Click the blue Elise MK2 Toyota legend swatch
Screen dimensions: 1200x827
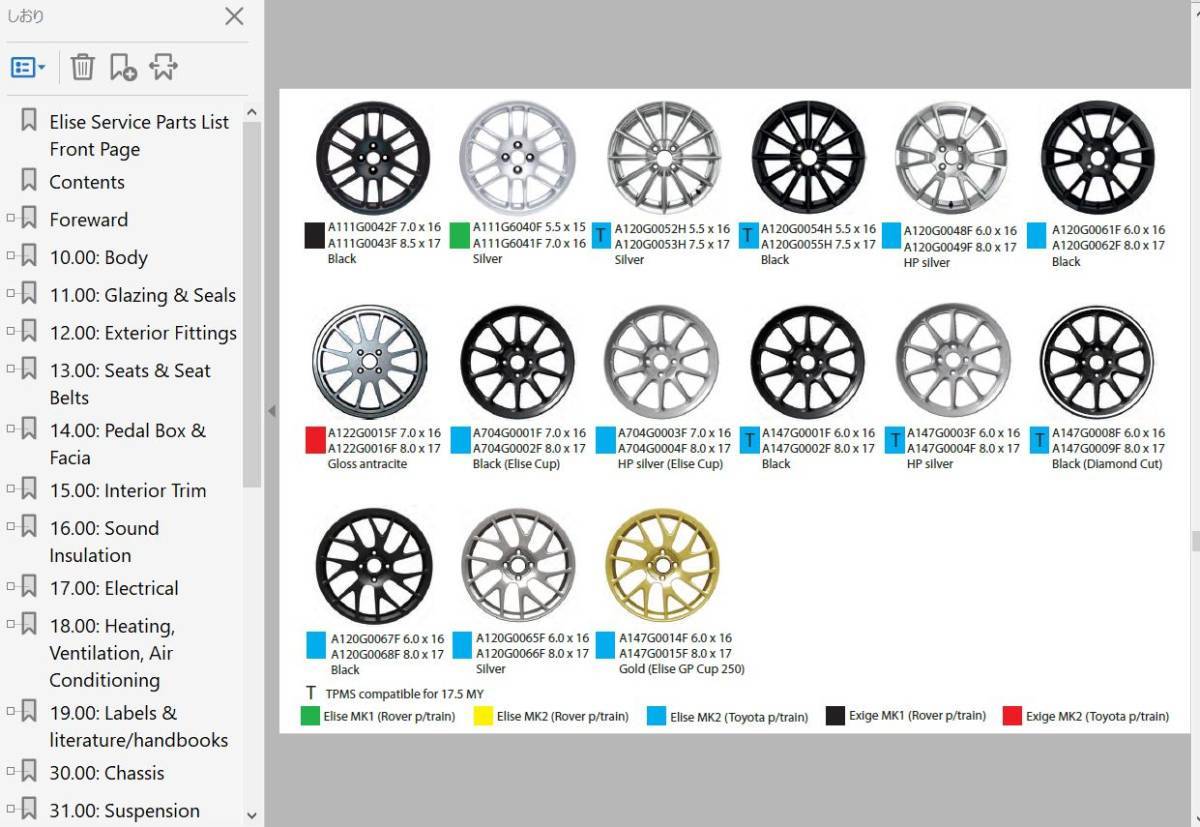pos(656,716)
